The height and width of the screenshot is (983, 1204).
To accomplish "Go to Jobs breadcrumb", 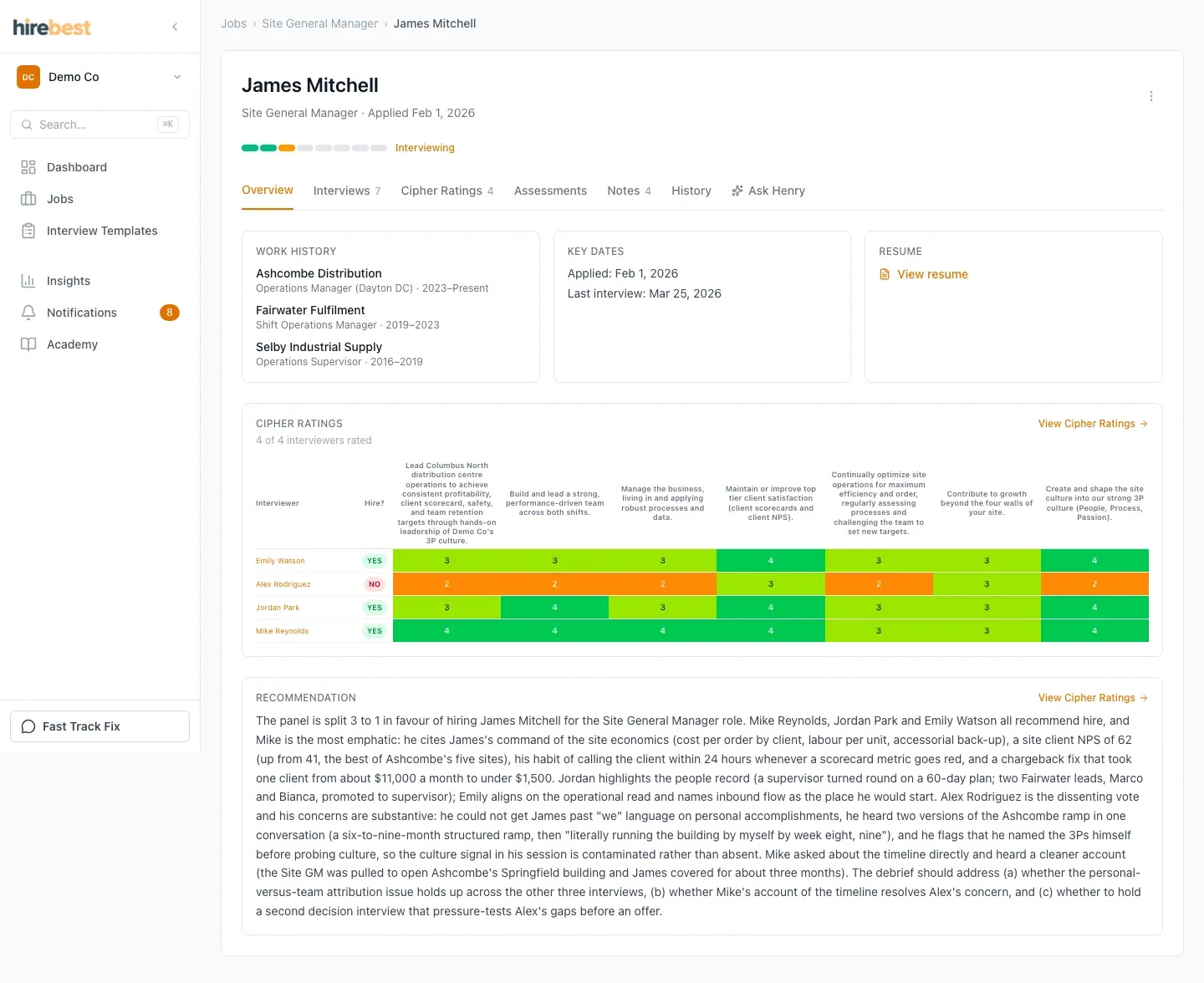I will tap(233, 23).
